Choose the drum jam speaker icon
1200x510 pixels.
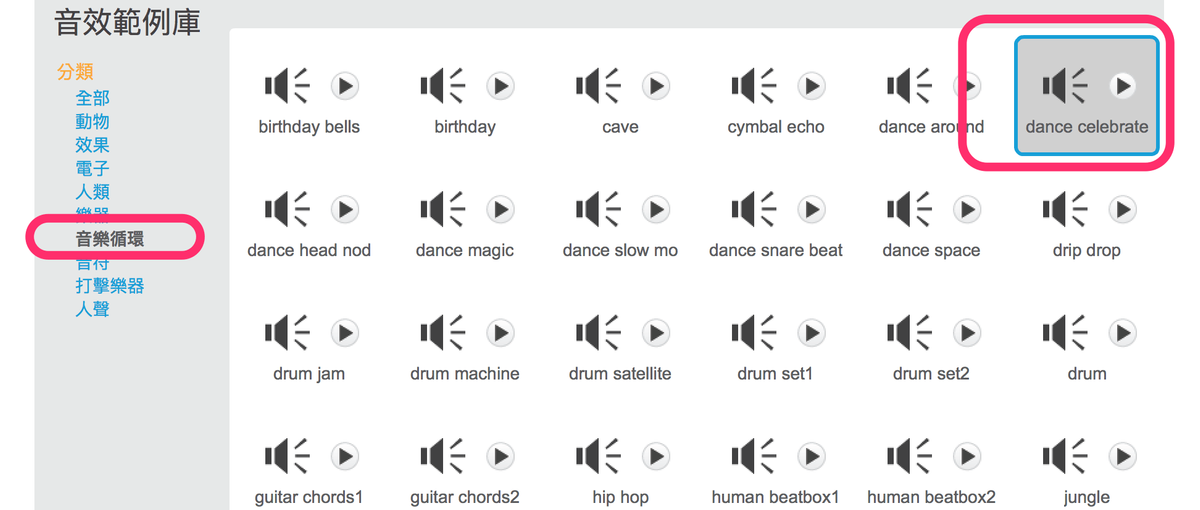pyautogui.click(x=287, y=333)
